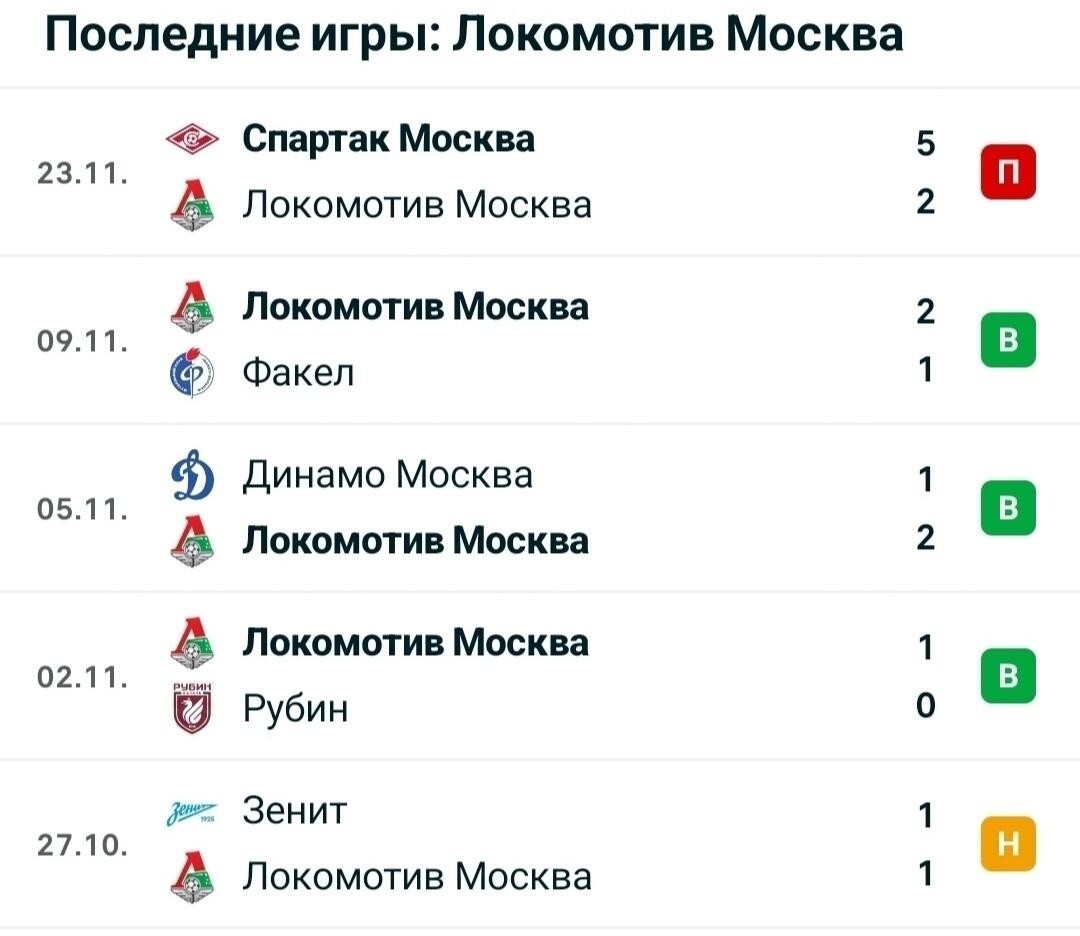Click the orange Н draw badge
Image resolution: width=1080 pixels, height=936 pixels.
click(1008, 844)
